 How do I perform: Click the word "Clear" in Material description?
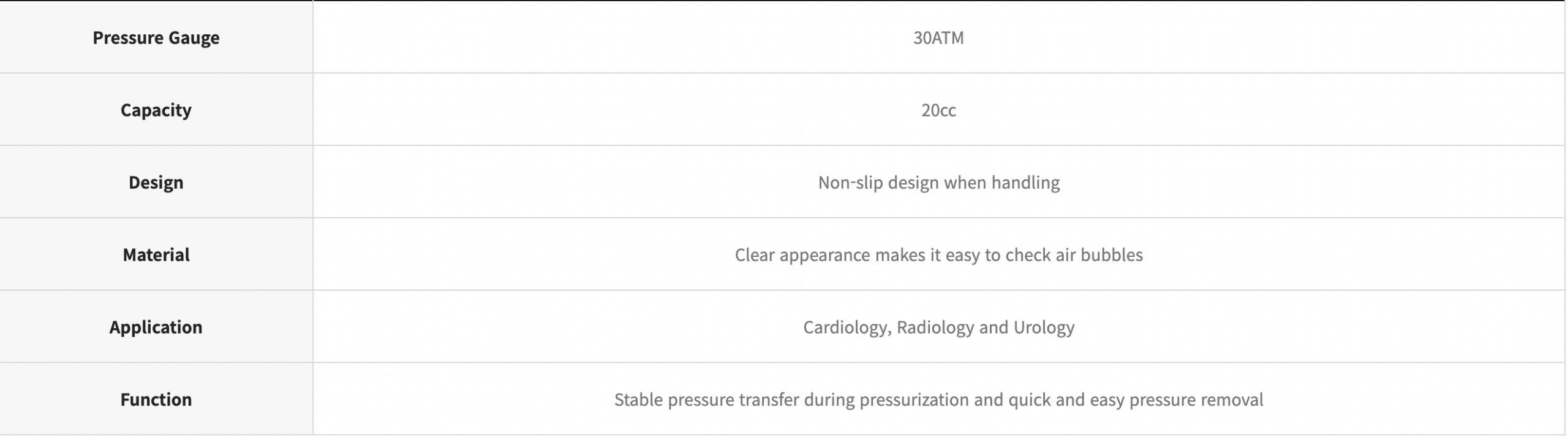pos(755,255)
